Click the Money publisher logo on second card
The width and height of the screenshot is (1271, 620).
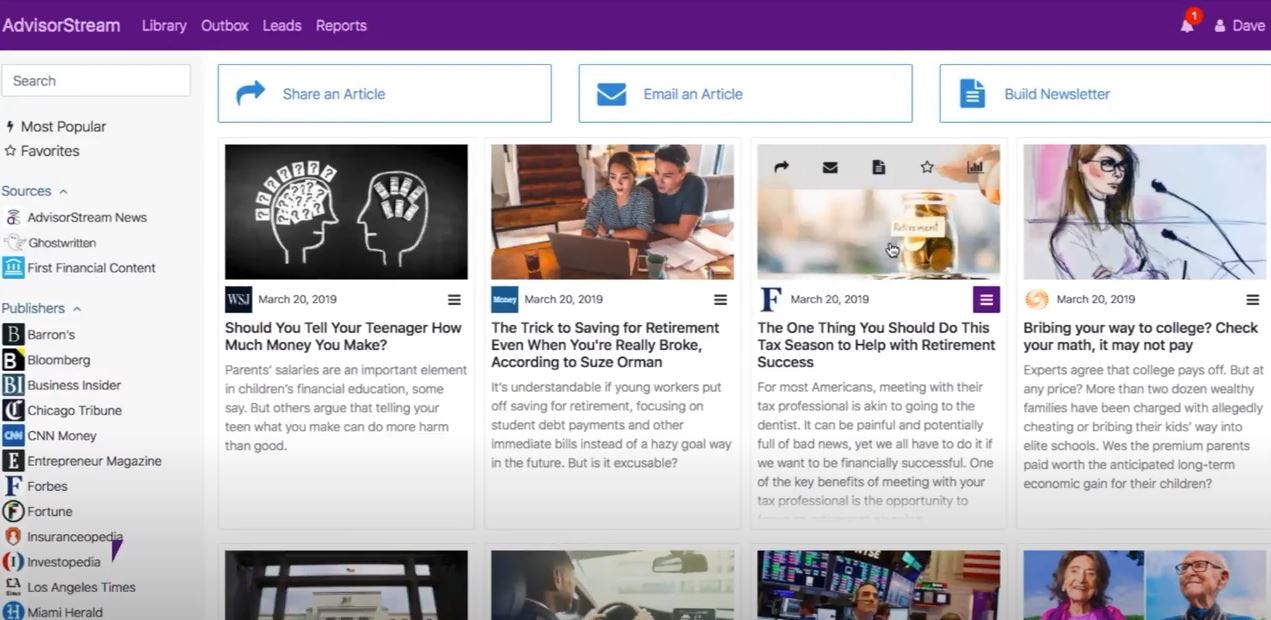point(504,299)
